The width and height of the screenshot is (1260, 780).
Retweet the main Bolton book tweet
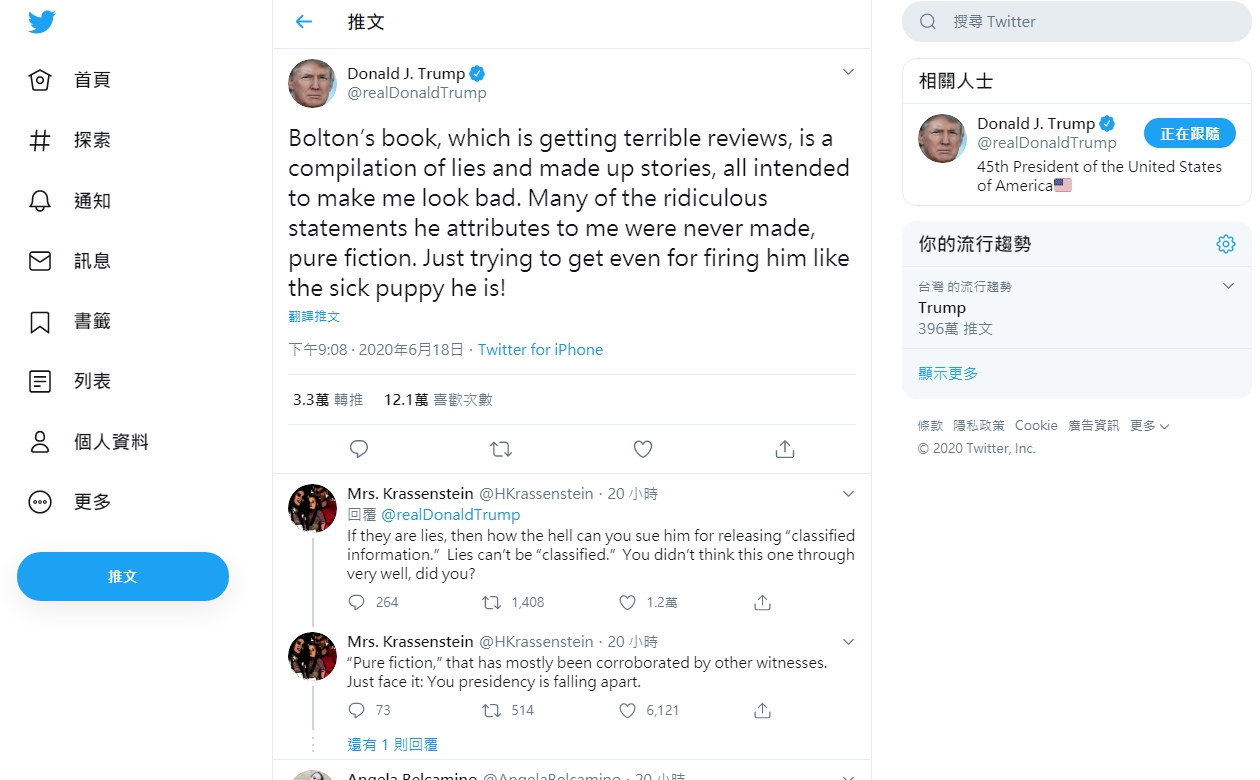(501, 449)
